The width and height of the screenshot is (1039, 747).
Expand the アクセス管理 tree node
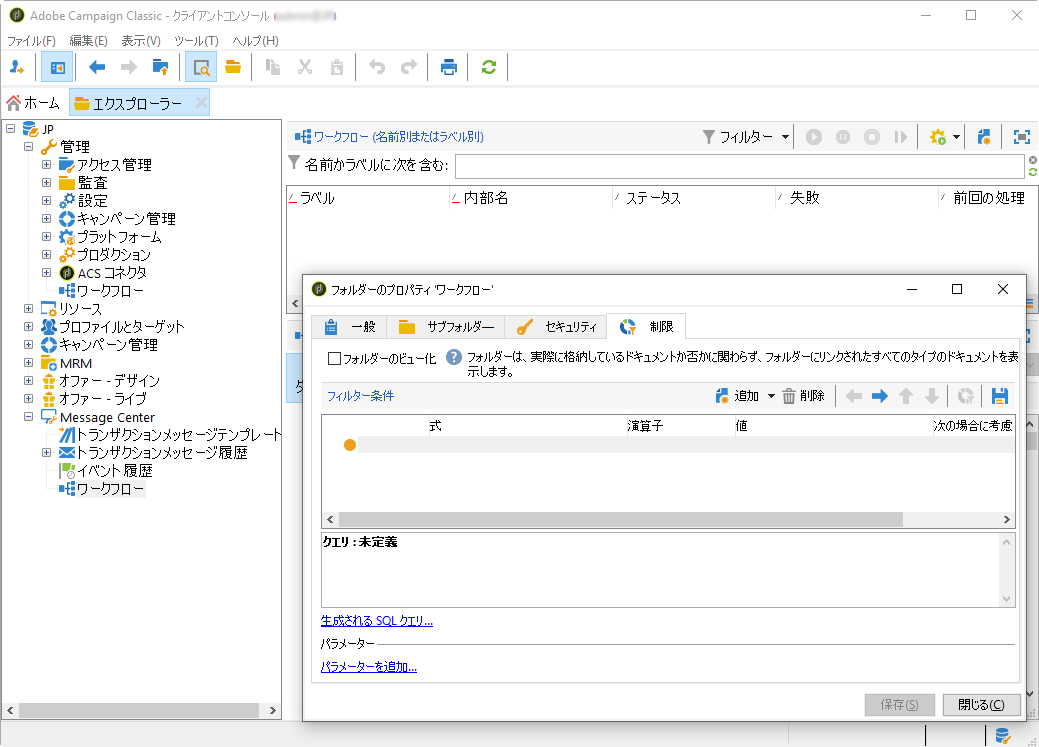coord(46,164)
